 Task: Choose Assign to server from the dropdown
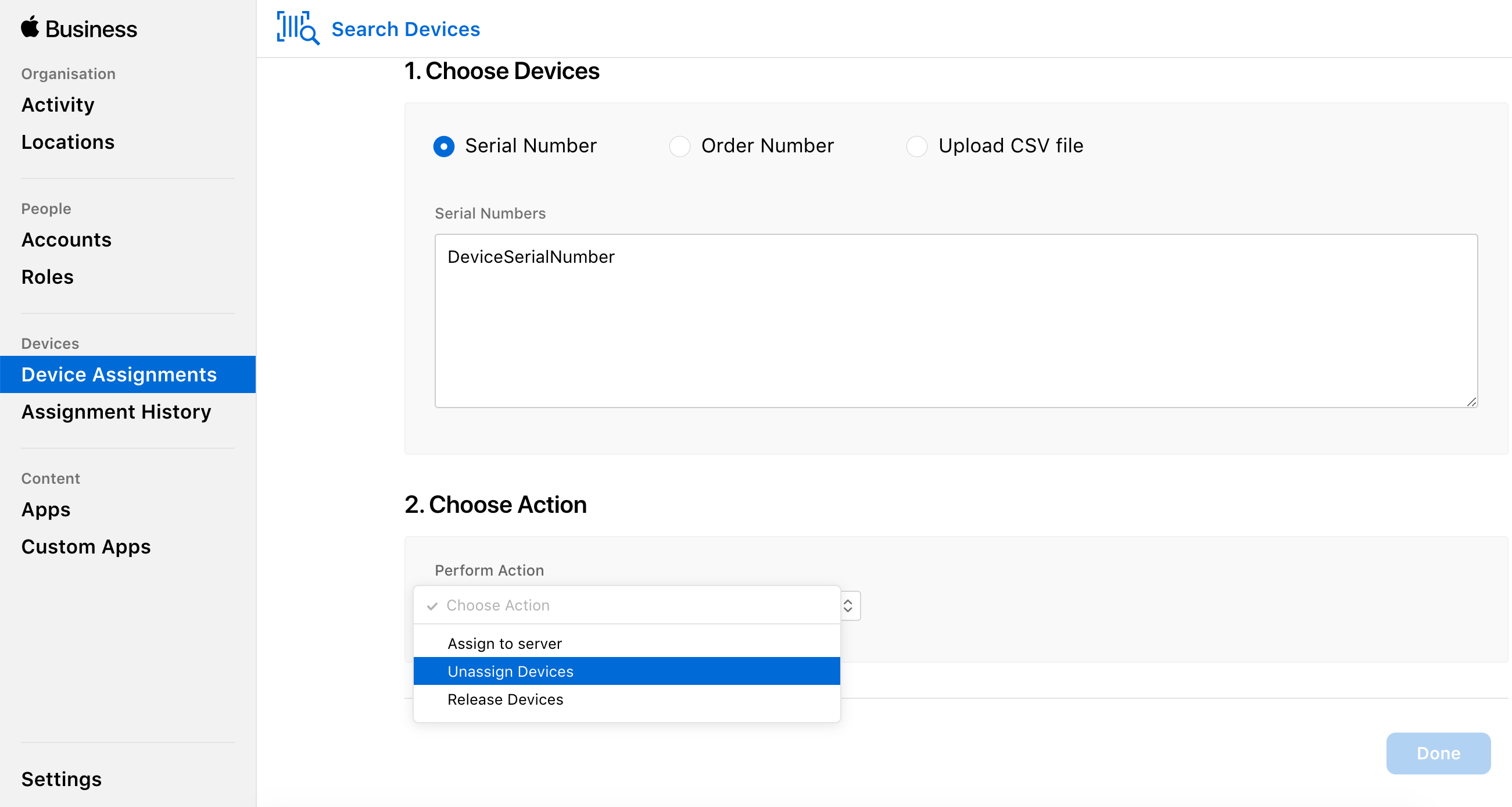pos(627,643)
